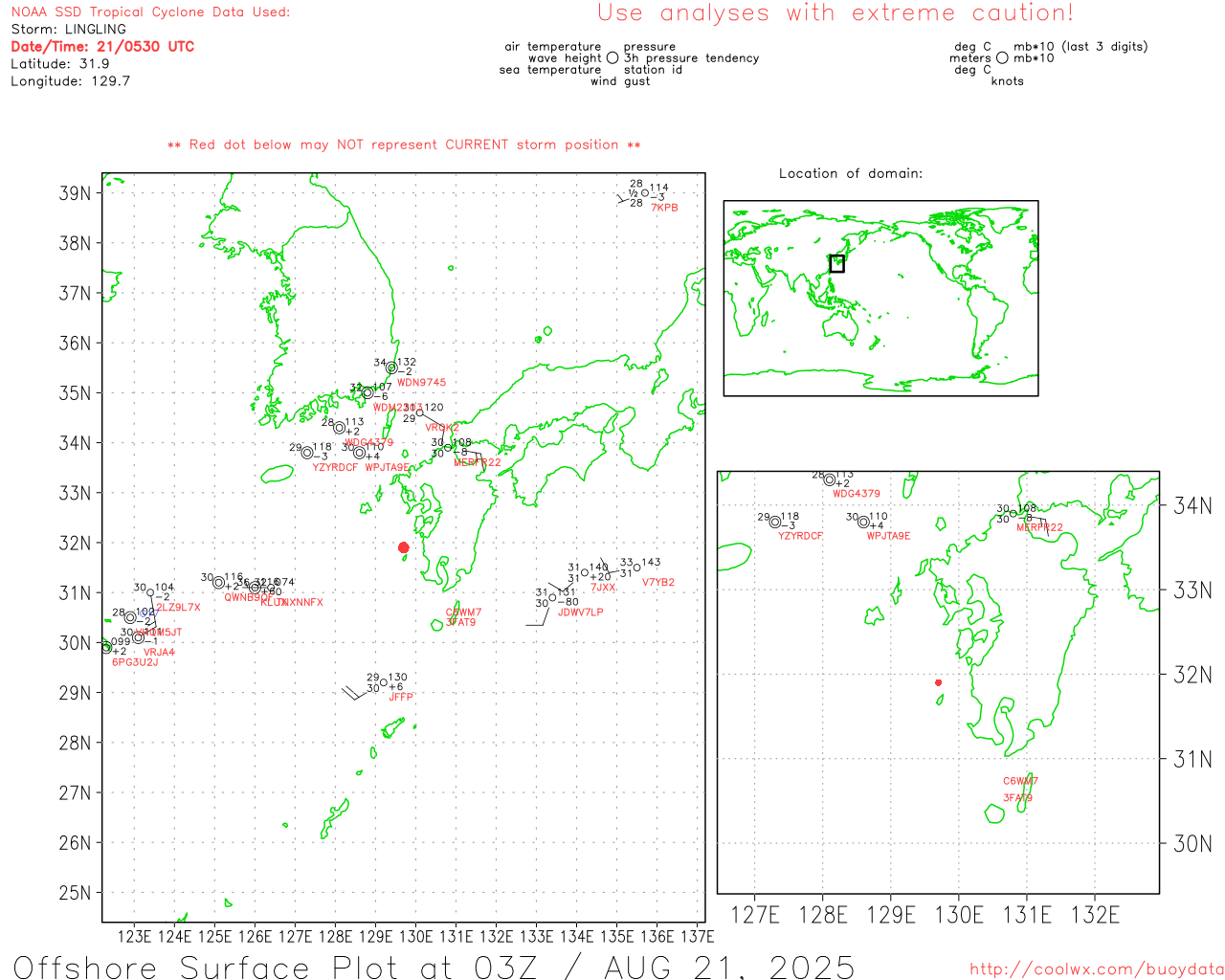The width and height of the screenshot is (1225, 980).
Task: Click 'knots' in the units legend
Action: tap(1008, 81)
